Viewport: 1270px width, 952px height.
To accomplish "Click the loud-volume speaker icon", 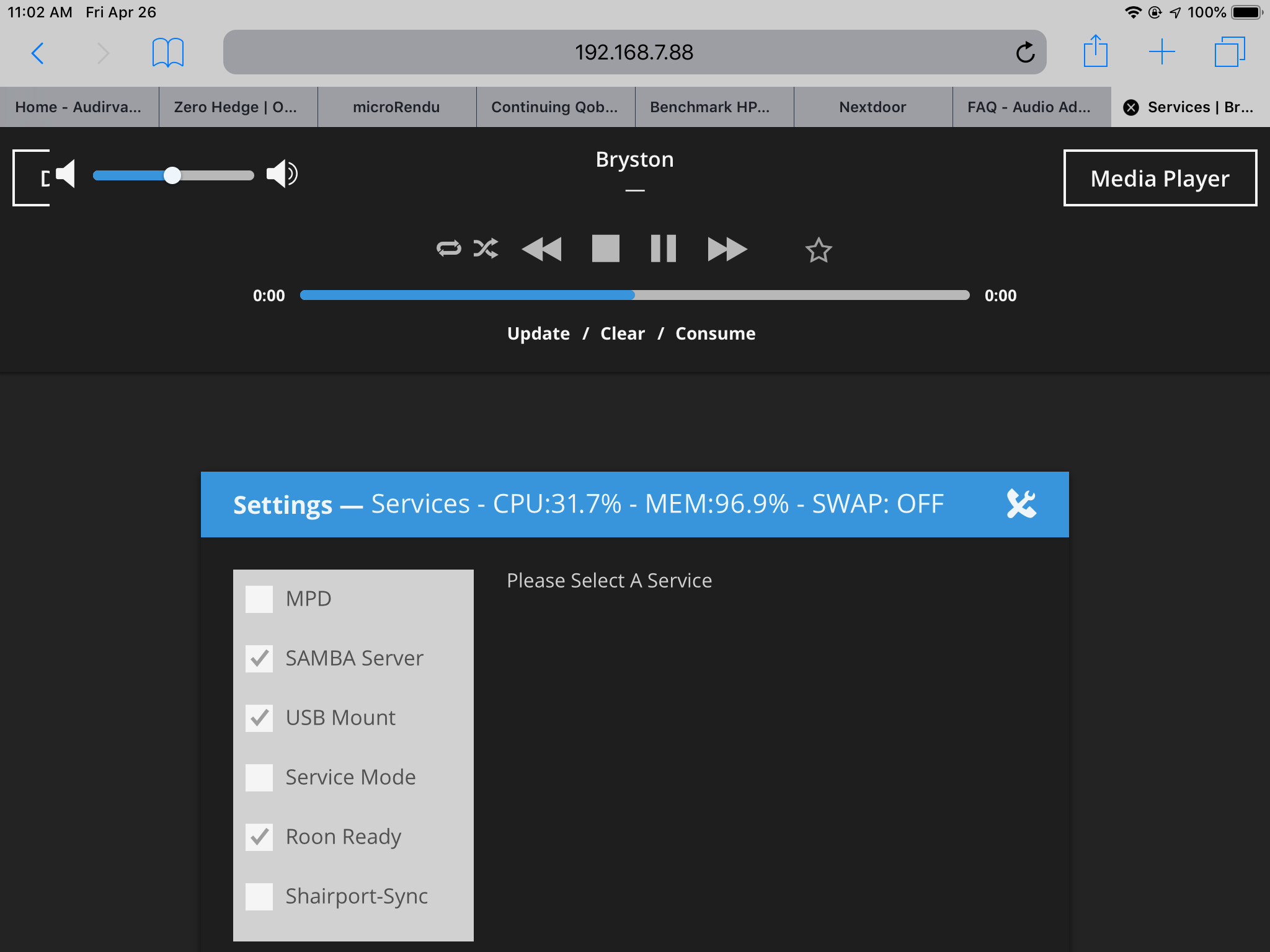I will click(282, 174).
